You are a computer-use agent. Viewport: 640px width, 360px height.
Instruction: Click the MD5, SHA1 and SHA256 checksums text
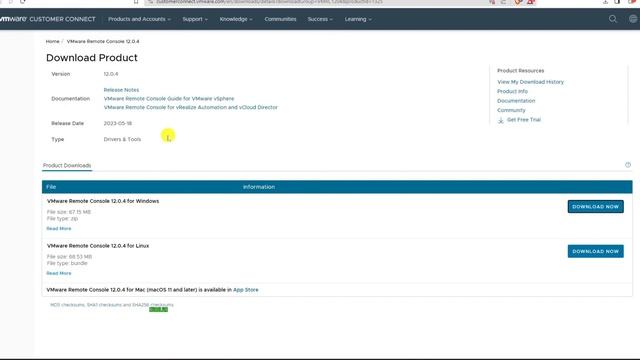[112, 305]
